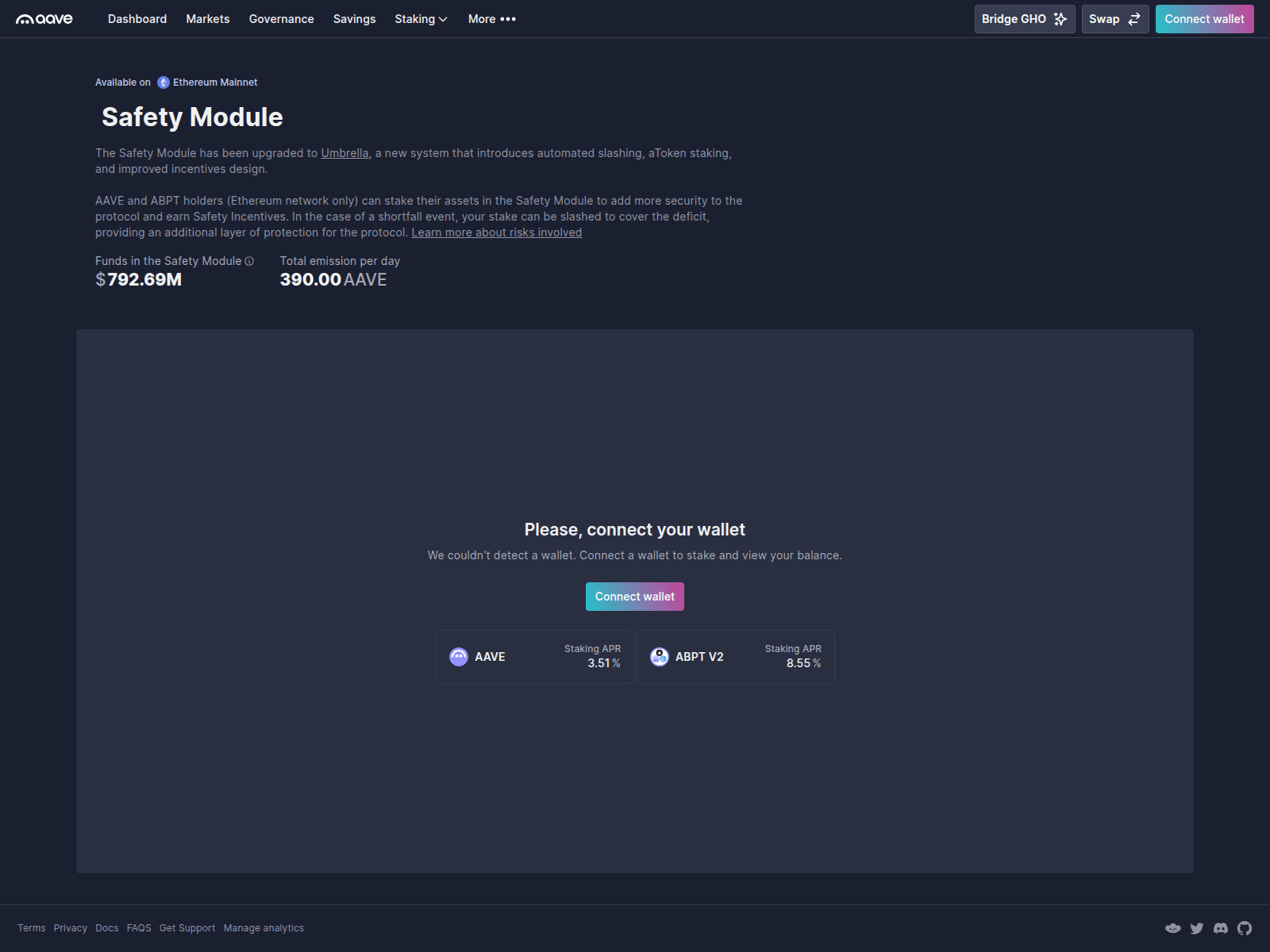Open the Swap dialog
The height and width of the screenshot is (952, 1270).
1115,19
